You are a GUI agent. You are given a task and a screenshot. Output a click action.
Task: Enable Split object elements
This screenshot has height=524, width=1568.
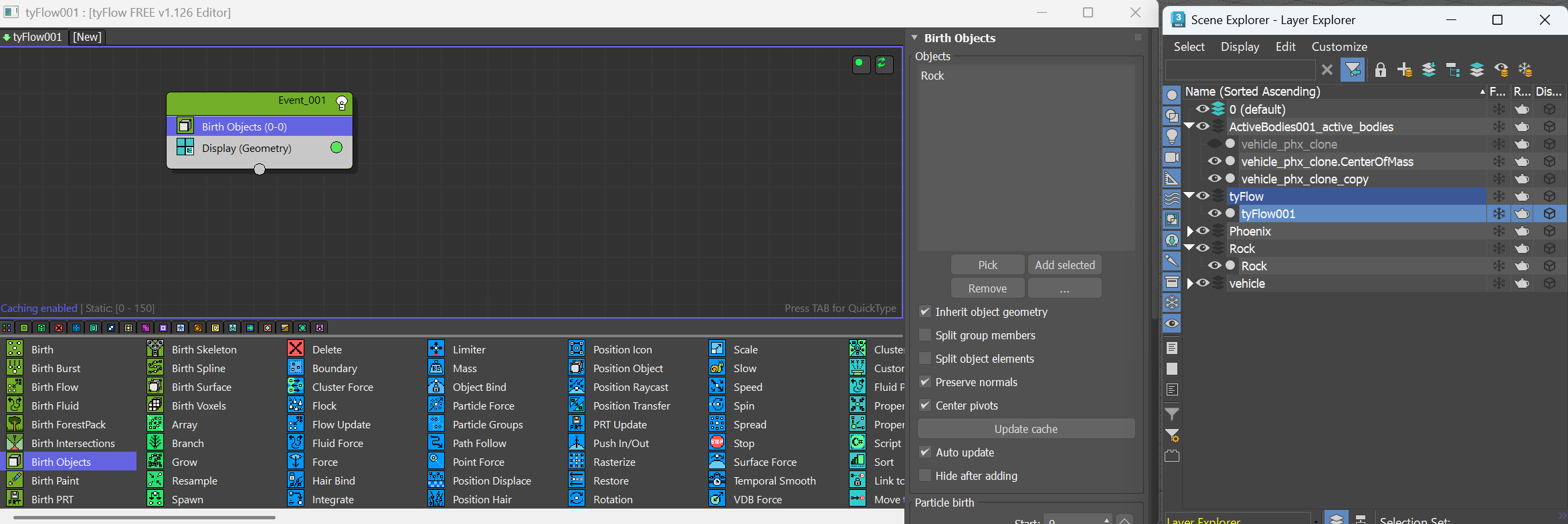click(925, 359)
